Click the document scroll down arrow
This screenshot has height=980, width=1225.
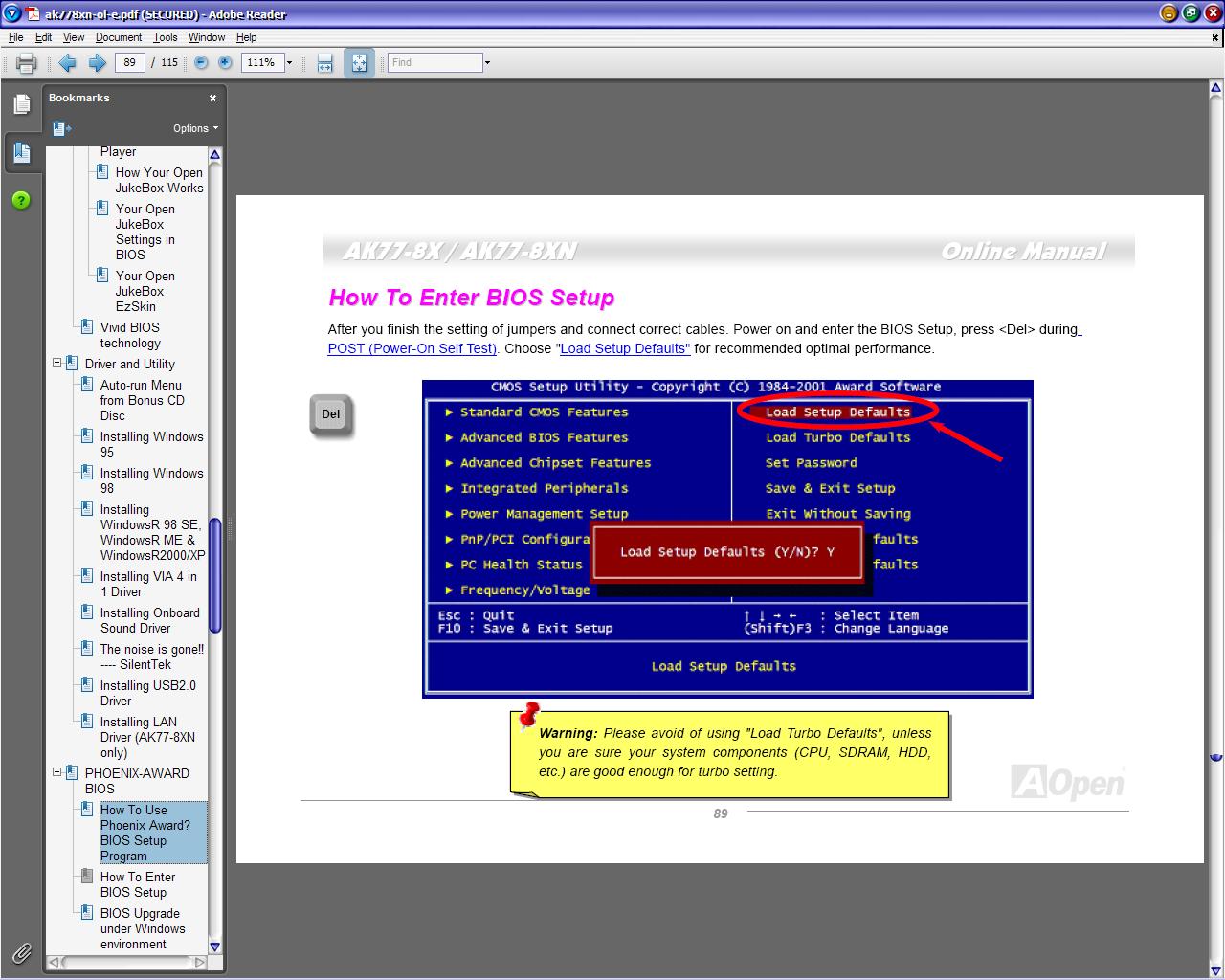(x=1215, y=969)
